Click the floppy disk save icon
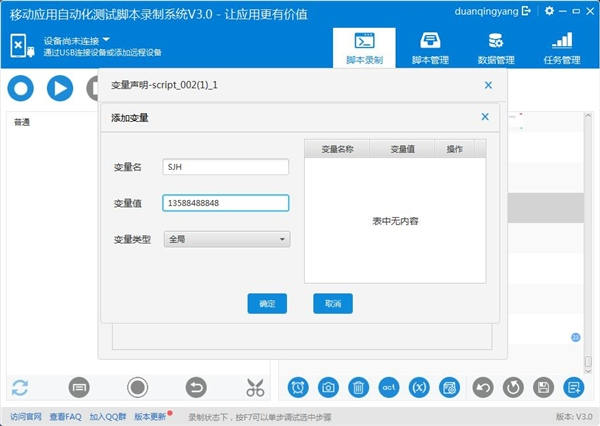The width and height of the screenshot is (600, 426). coord(542,387)
